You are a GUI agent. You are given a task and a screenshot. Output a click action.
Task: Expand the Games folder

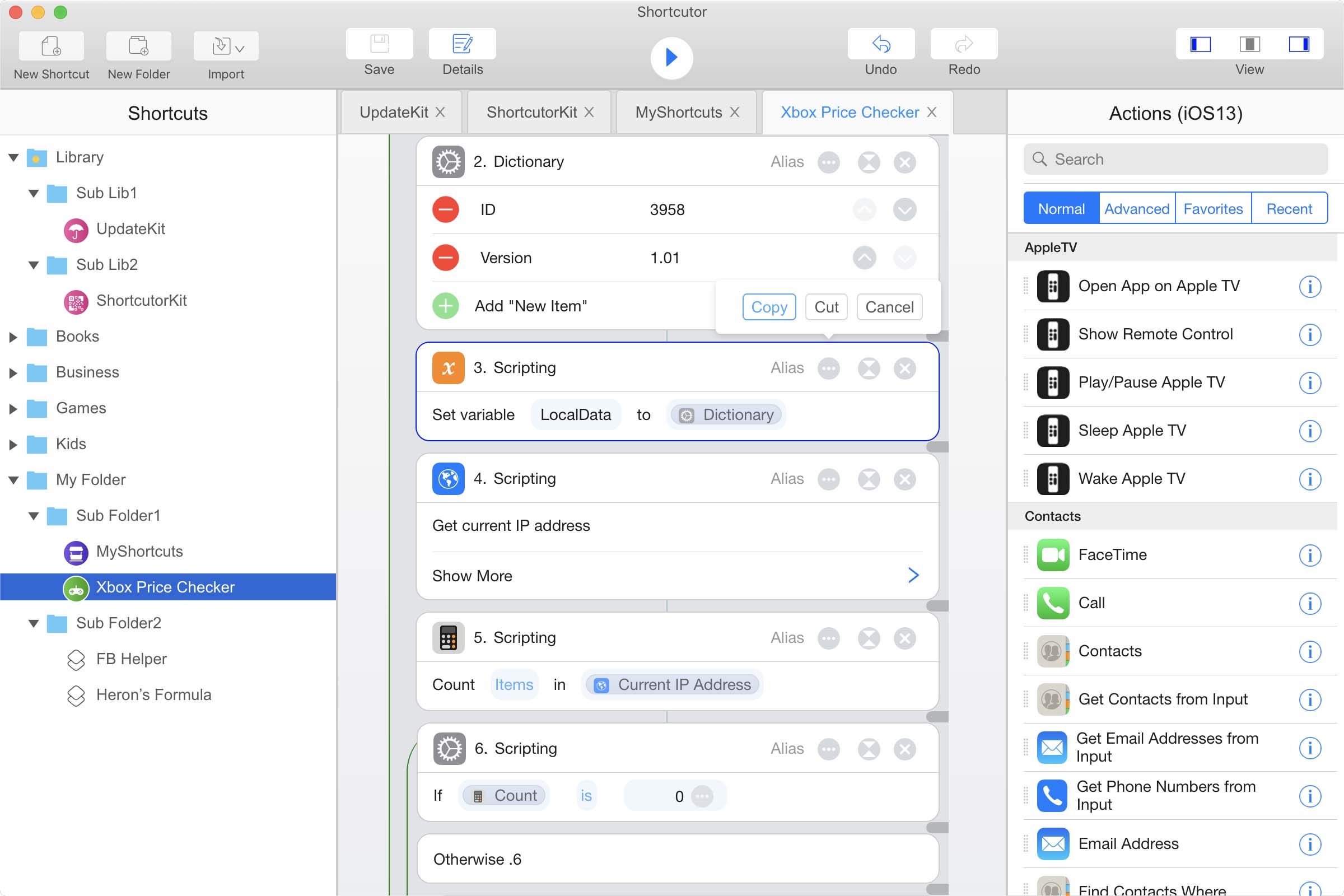(x=13, y=409)
